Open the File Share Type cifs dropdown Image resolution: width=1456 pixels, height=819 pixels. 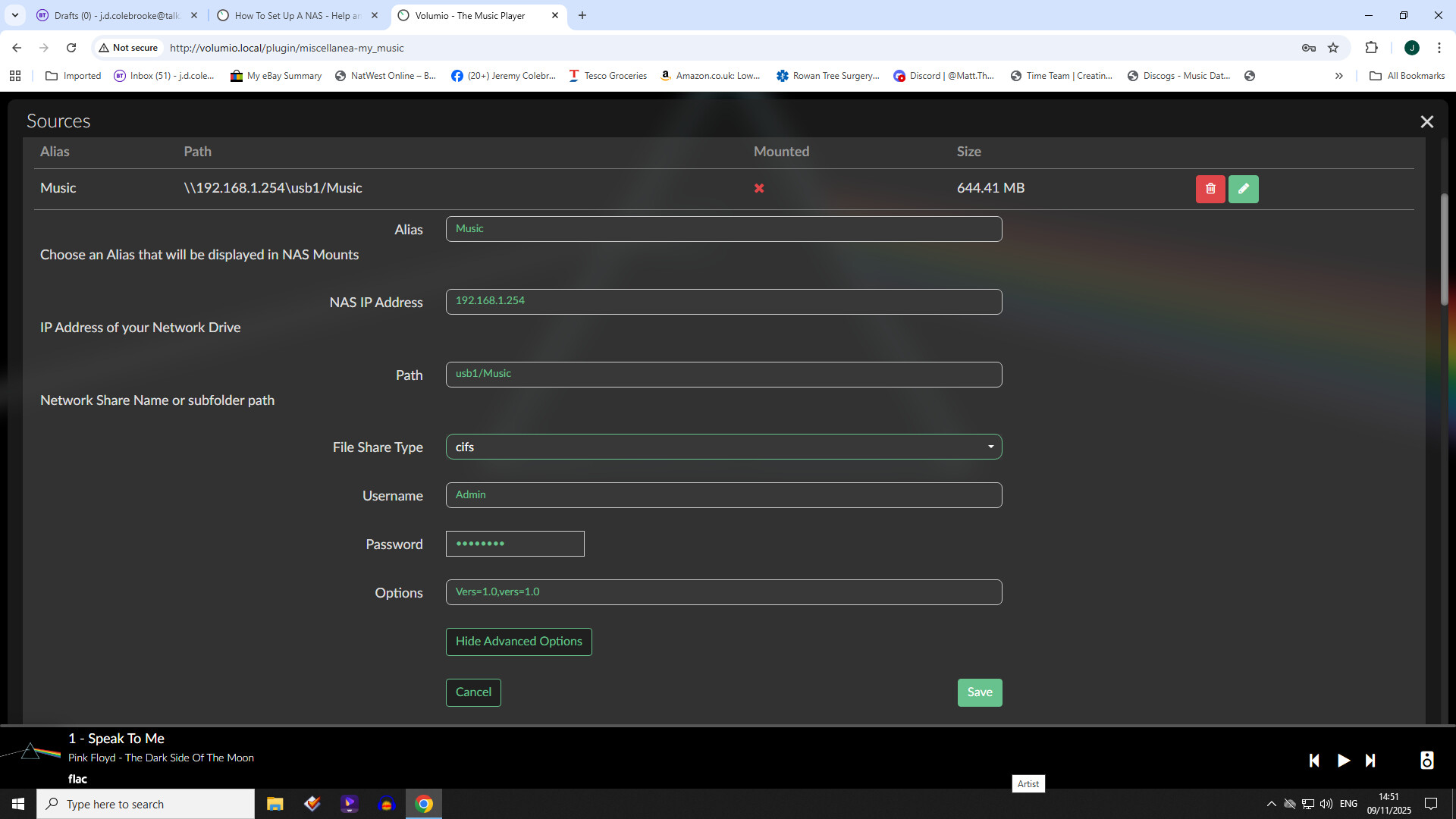723,447
